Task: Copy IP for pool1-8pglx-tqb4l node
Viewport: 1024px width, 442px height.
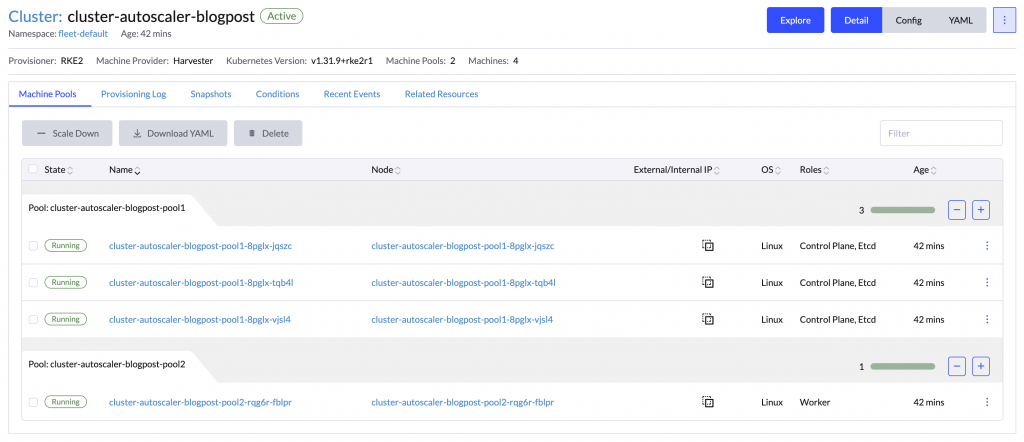Action: coord(707,283)
